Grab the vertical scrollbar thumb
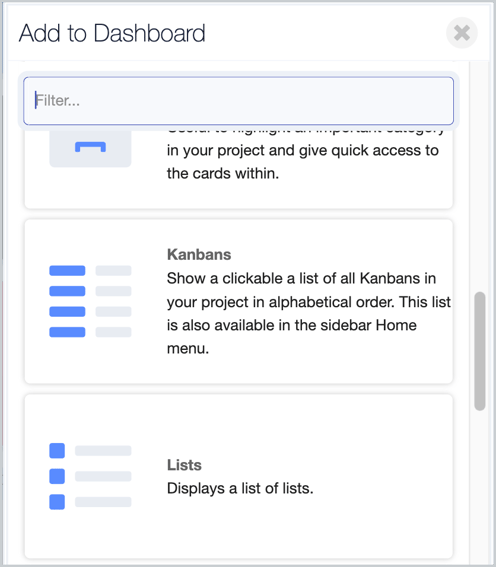 [480, 351]
